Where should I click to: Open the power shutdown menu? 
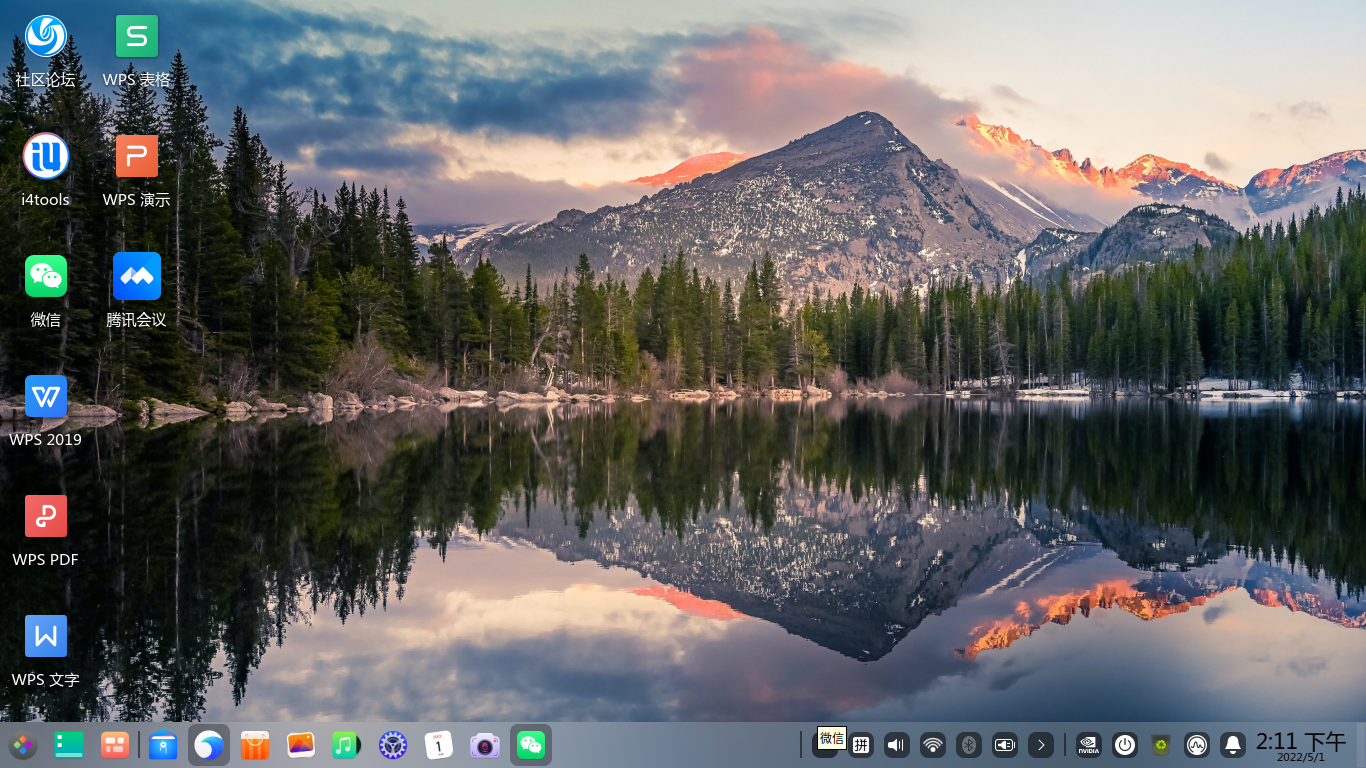click(1125, 745)
